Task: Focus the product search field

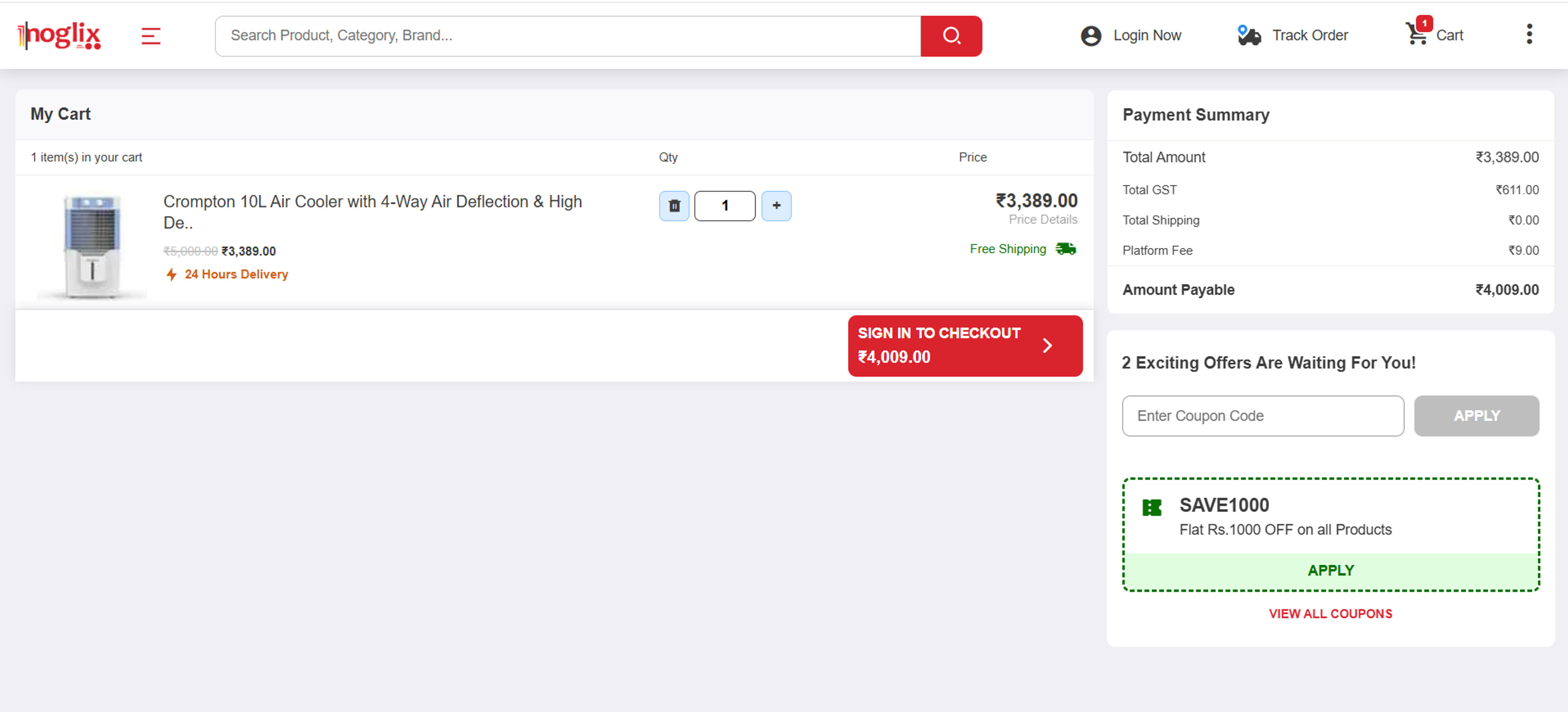Action: (x=567, y=36)
